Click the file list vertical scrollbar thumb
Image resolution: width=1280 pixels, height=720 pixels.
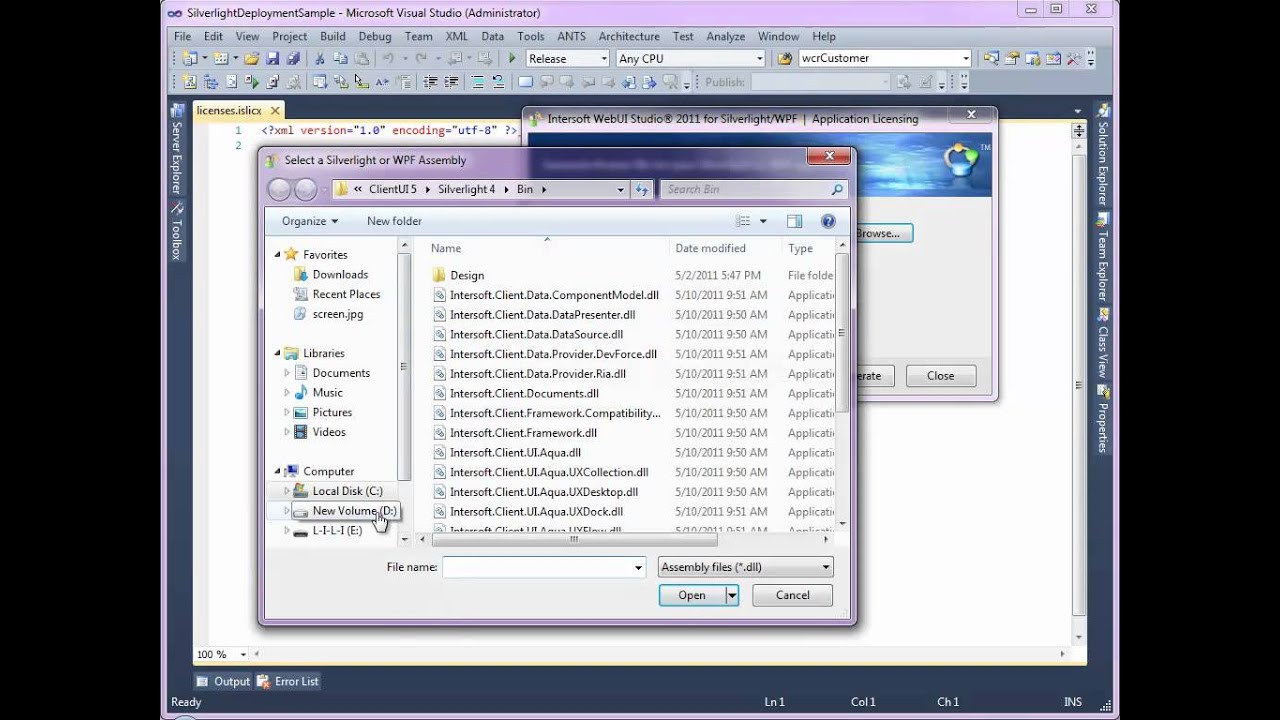[842, 332]
